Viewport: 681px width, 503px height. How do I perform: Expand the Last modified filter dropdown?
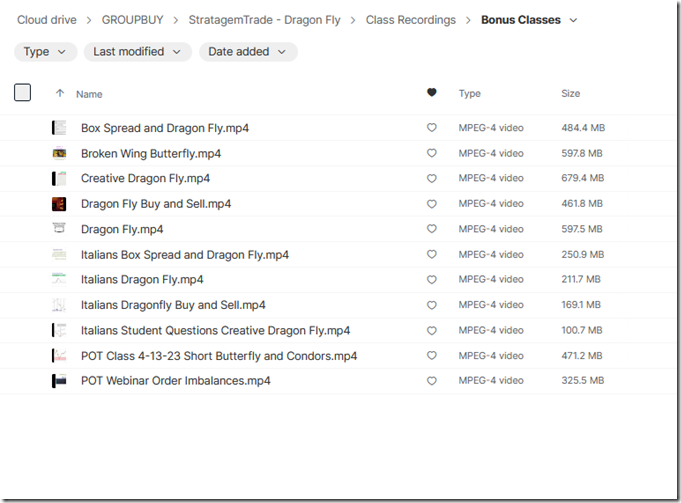pos(137,52)
